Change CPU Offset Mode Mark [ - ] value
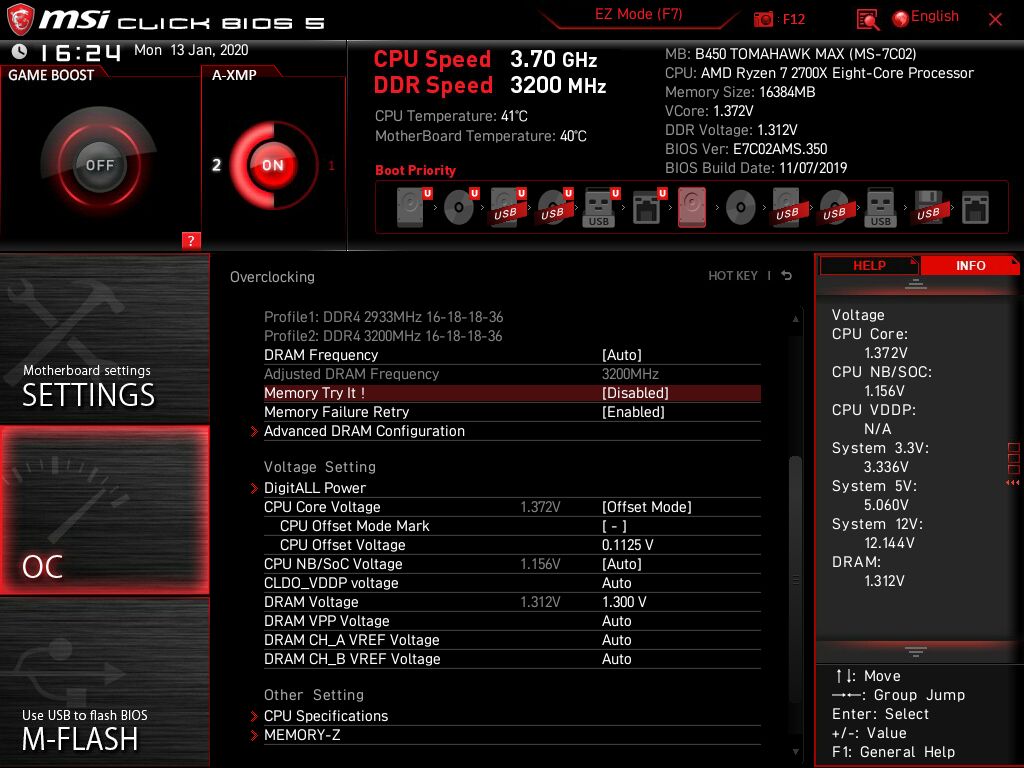The image size is (1024, 768). (x=615, y=526)
